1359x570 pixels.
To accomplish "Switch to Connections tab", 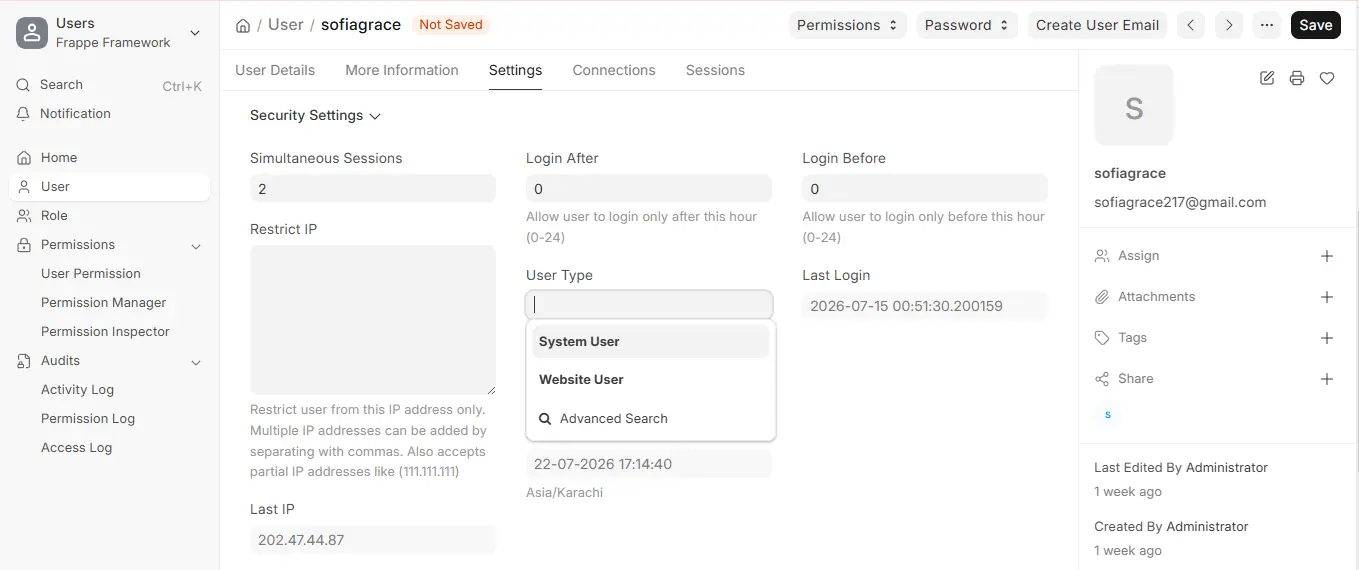I will click(x=614, y=70).
